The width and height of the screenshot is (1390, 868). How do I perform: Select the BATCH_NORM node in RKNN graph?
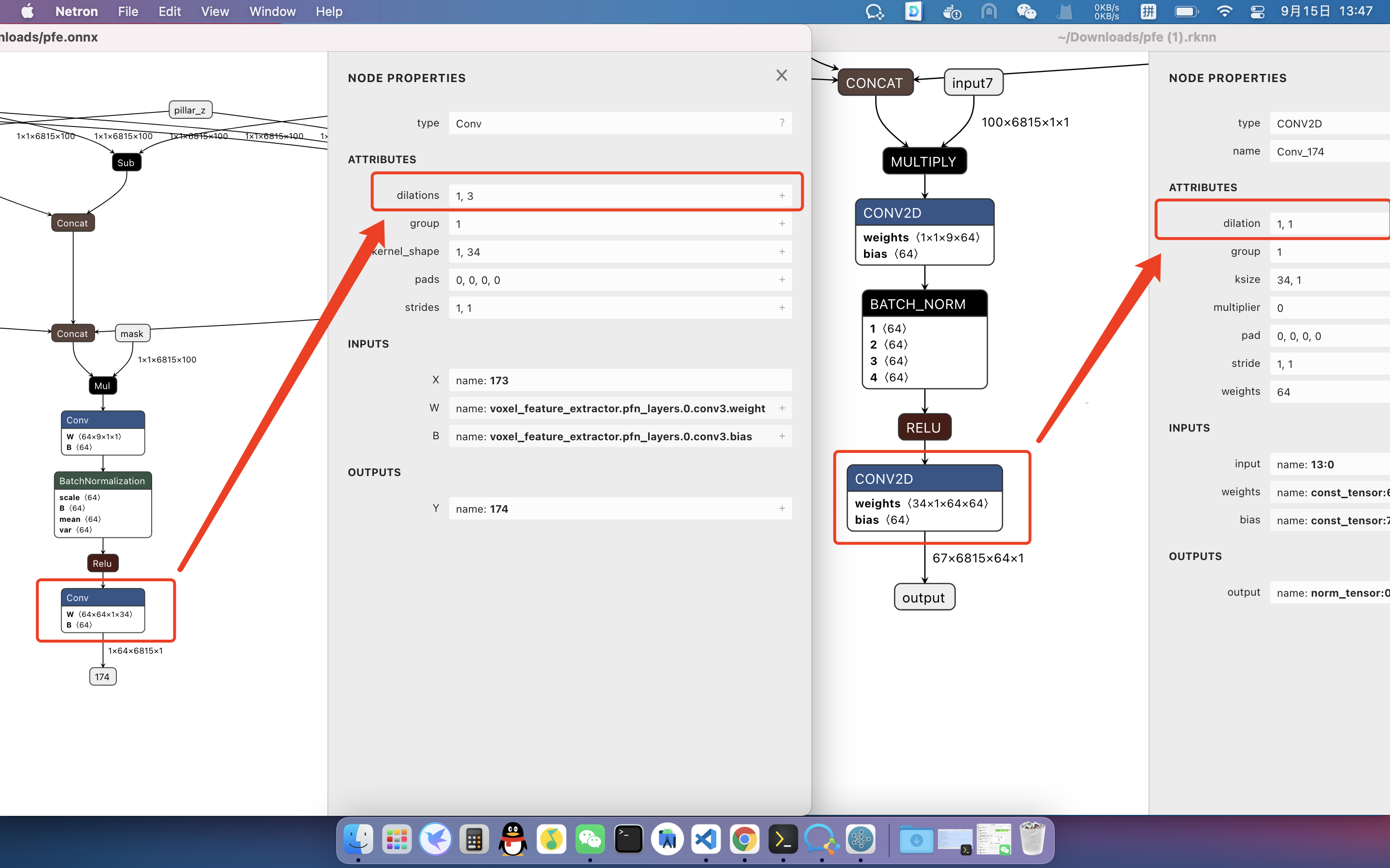pyautogui.click(x=924, y=339)
